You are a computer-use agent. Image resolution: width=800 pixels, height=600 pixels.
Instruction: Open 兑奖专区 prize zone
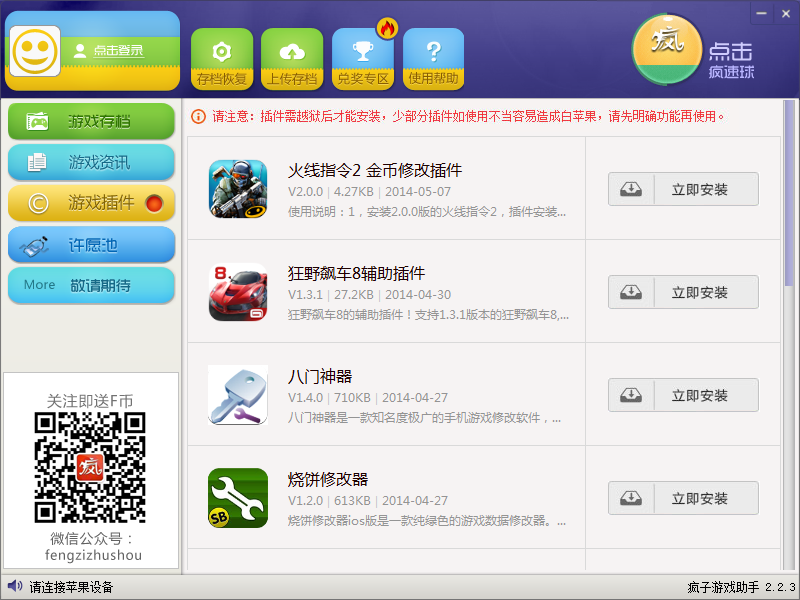click(363, 59)
